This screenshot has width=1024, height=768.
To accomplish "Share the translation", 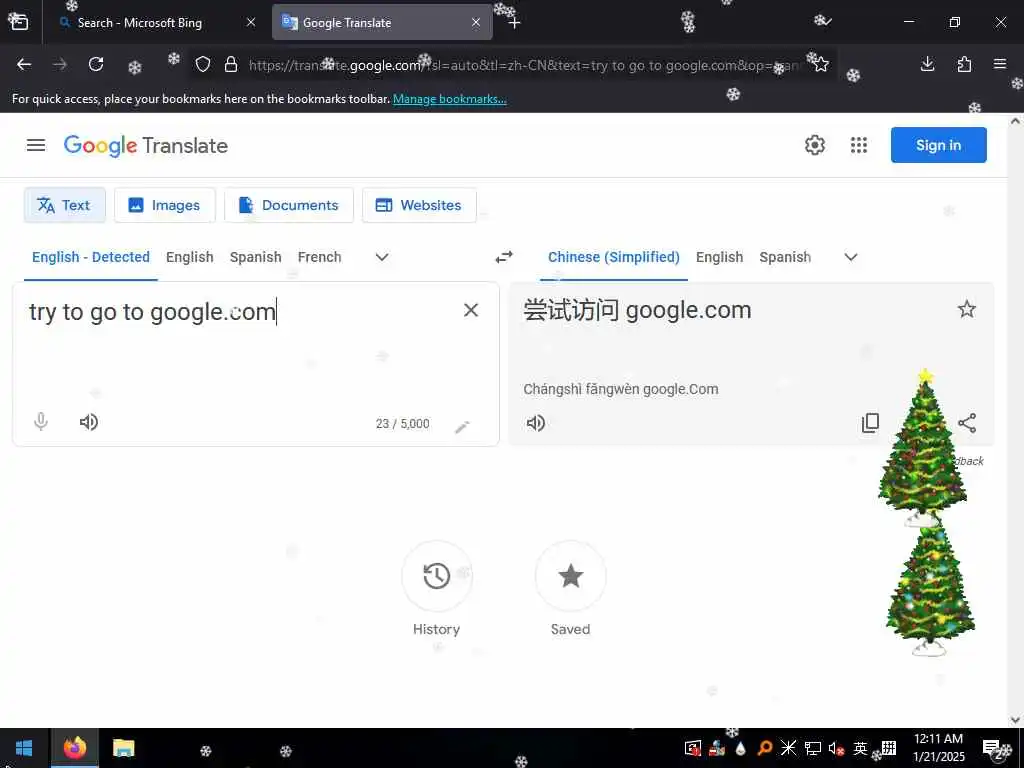I will coord(967,423).
